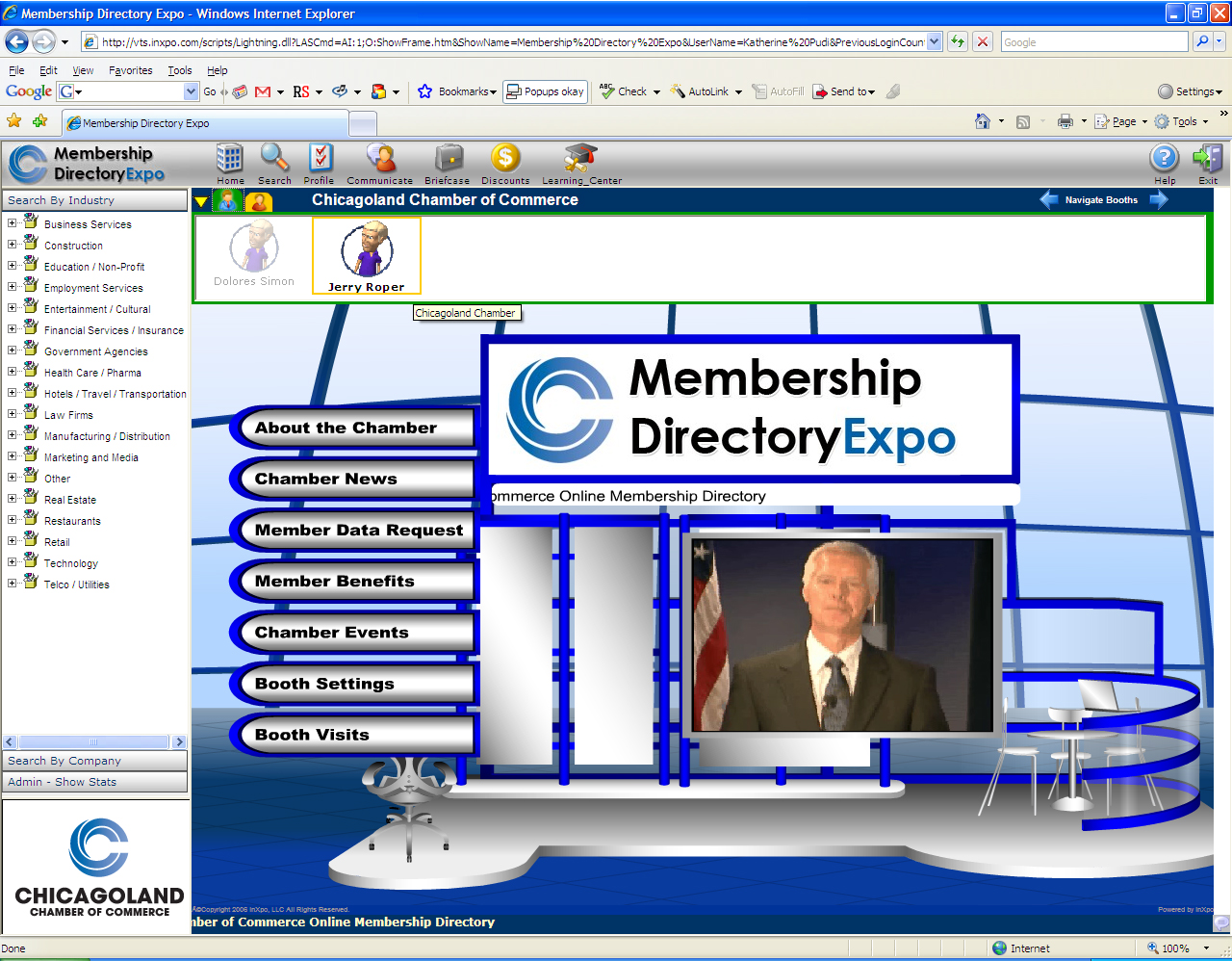The width and height of the screenshot is (1232, 961).
Task: Open the address bar dropdown arrow
Action: coord(935,41)
